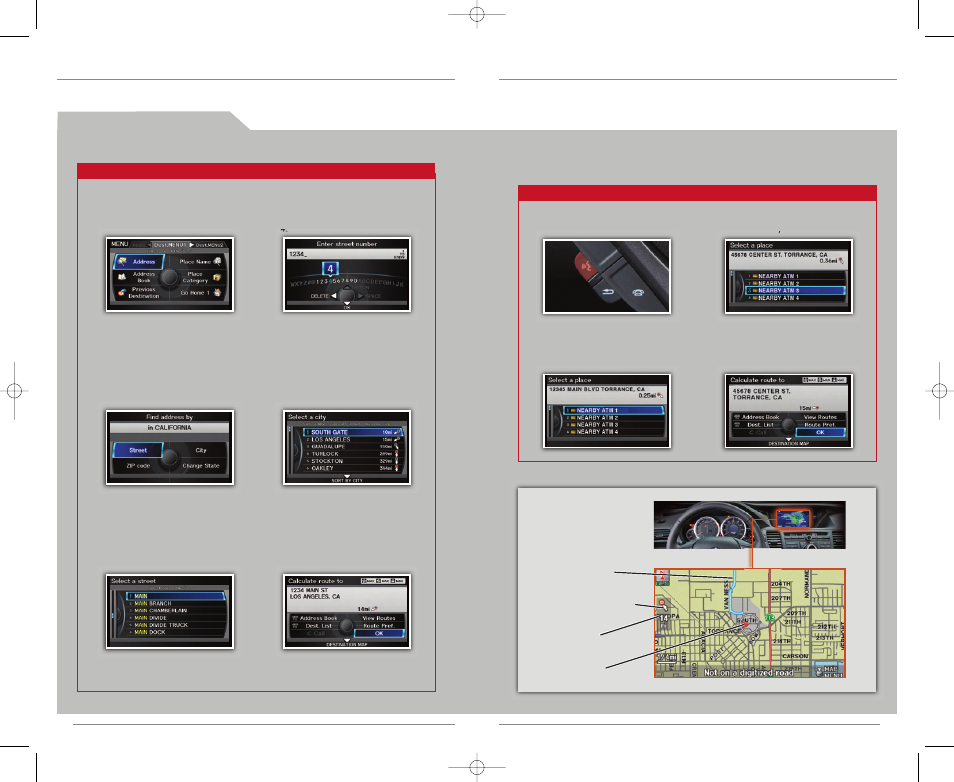This screenshot has height=782, width=954.
Task: Choose Previous Destination in the MENU screen
Action: (x=144, y=293)
